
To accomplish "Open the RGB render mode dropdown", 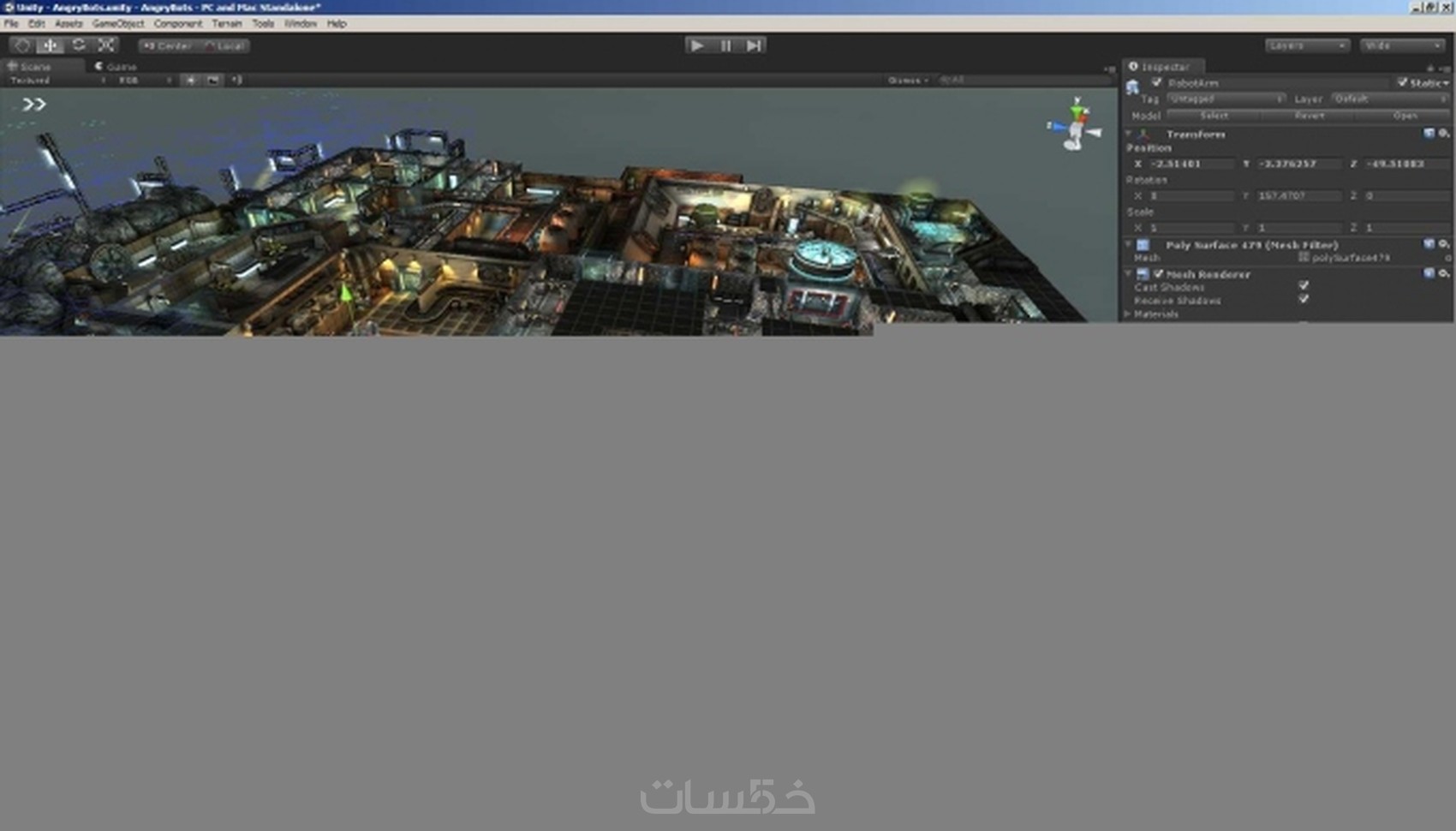I will pyautogui.click(x=144, y=80).
